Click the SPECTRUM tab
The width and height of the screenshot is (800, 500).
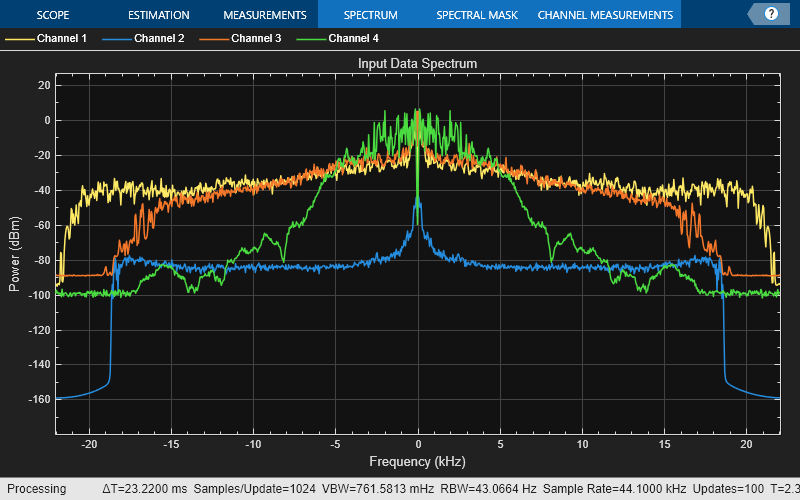tap(370, 15)
